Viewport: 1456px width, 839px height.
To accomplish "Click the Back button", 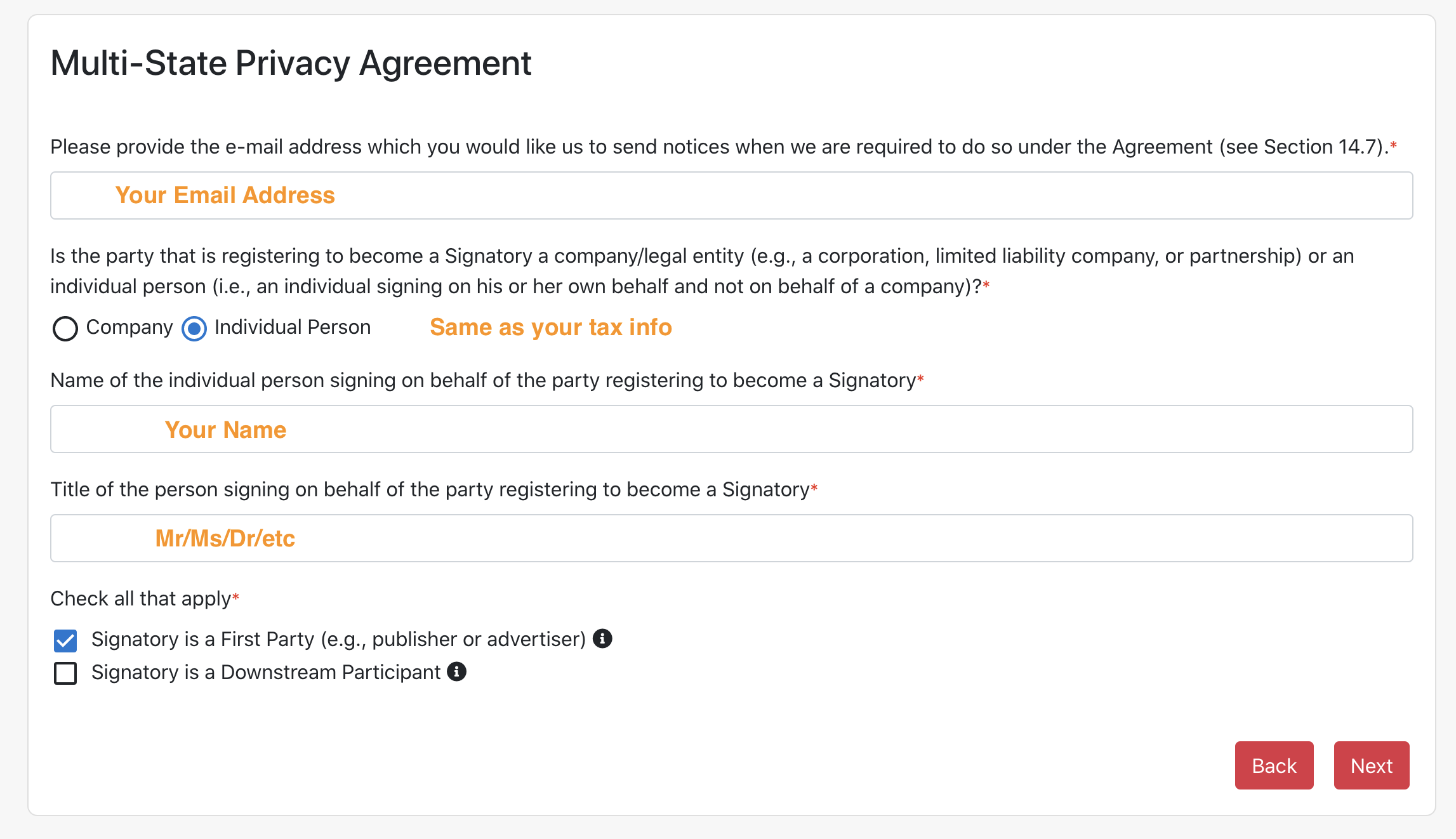I will click(x=1274, y=765).
